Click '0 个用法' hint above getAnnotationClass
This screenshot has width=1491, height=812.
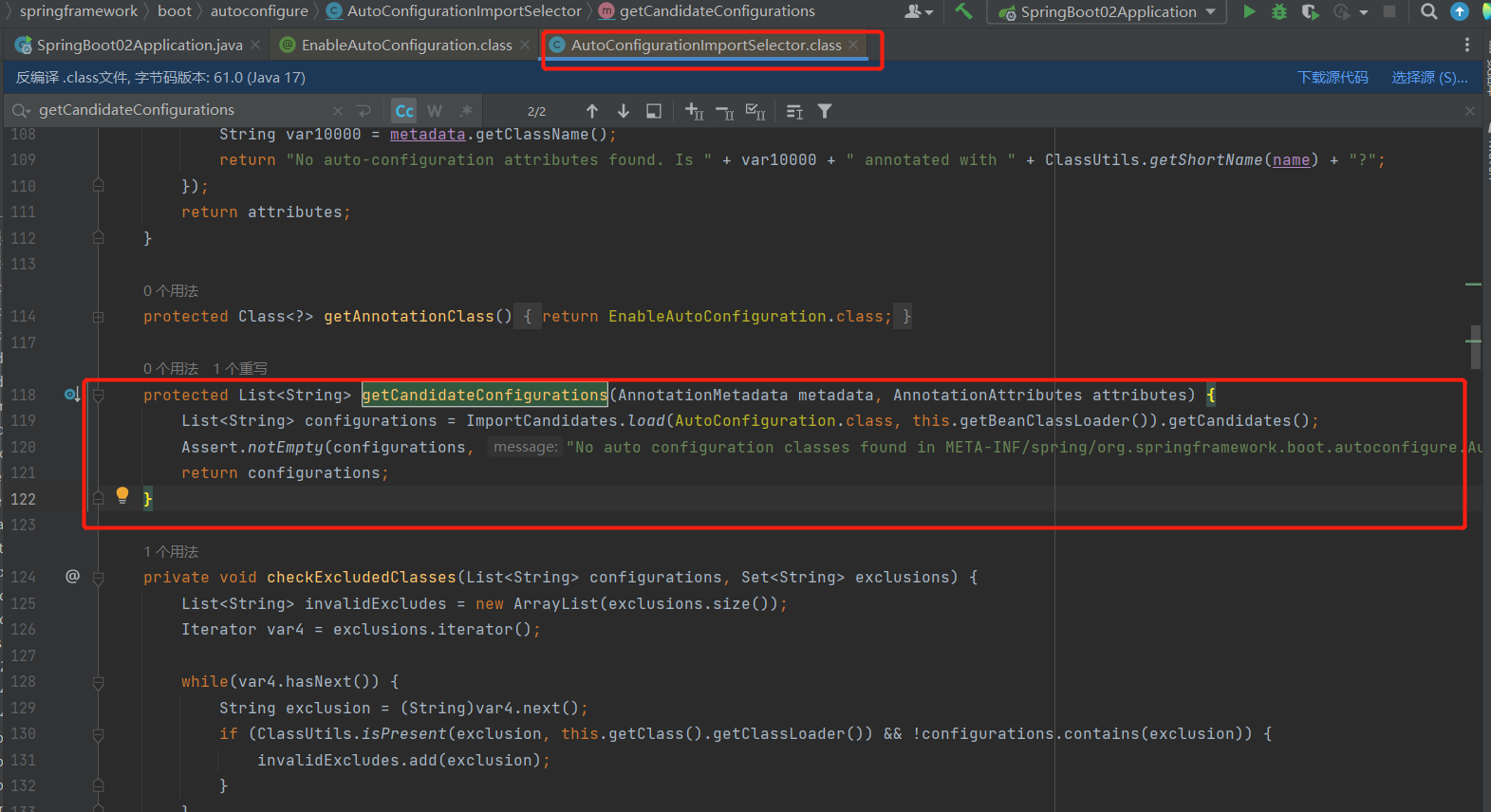[171, 291]
